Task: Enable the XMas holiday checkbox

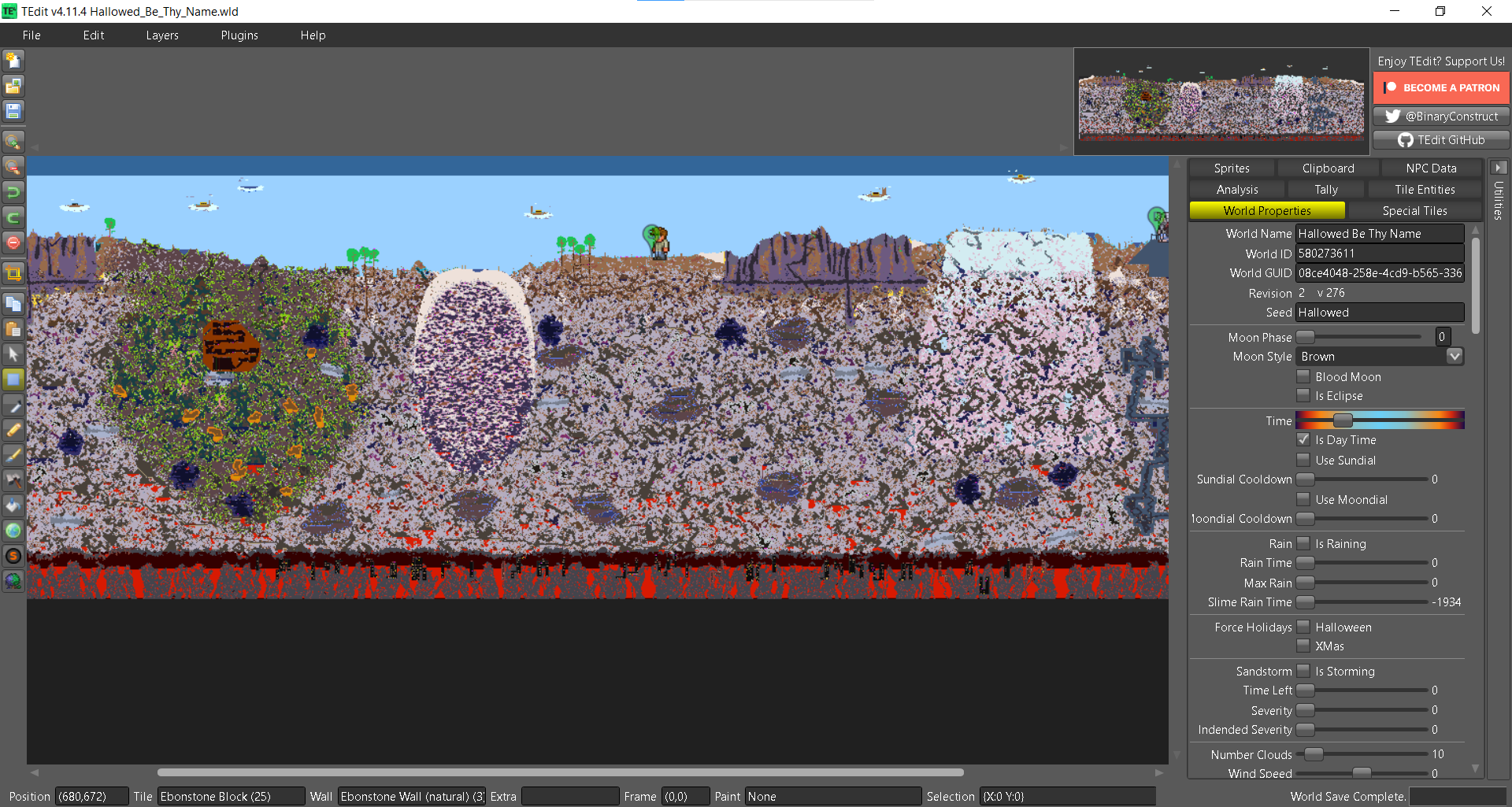Action: point(1303,646)
